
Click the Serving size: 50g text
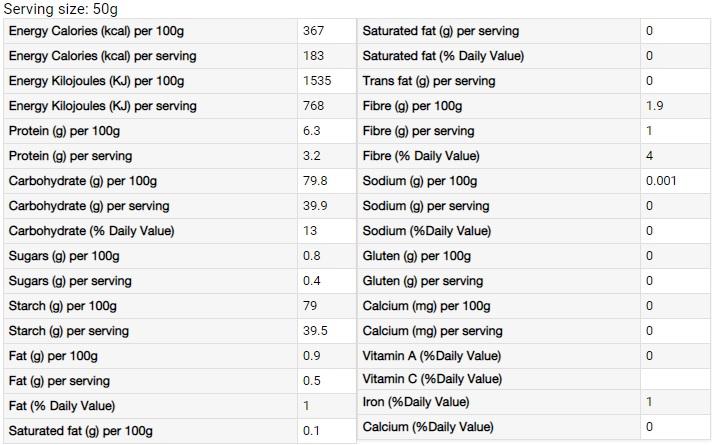[61, 8]
